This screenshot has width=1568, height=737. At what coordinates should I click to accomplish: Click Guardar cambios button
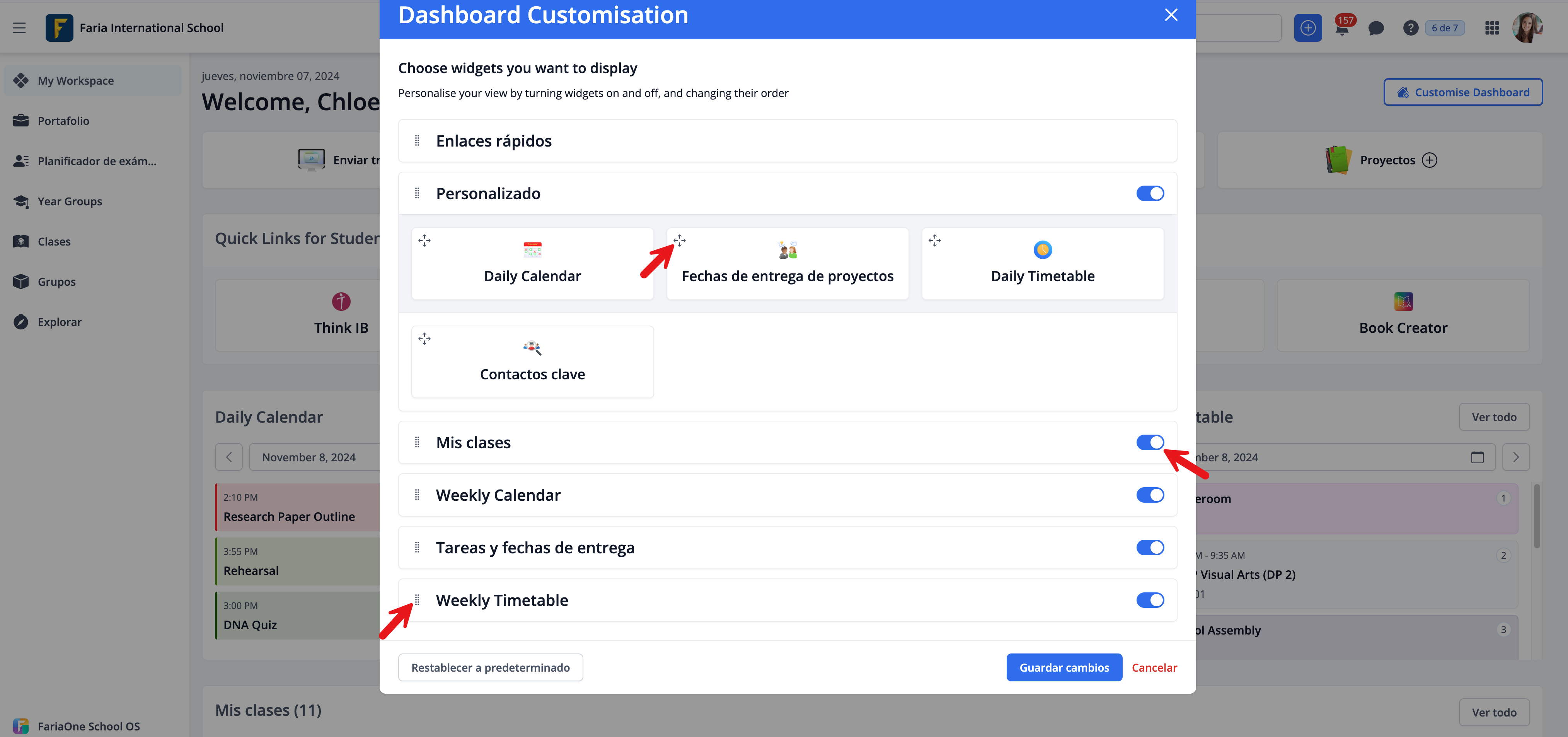point(1064,668)
